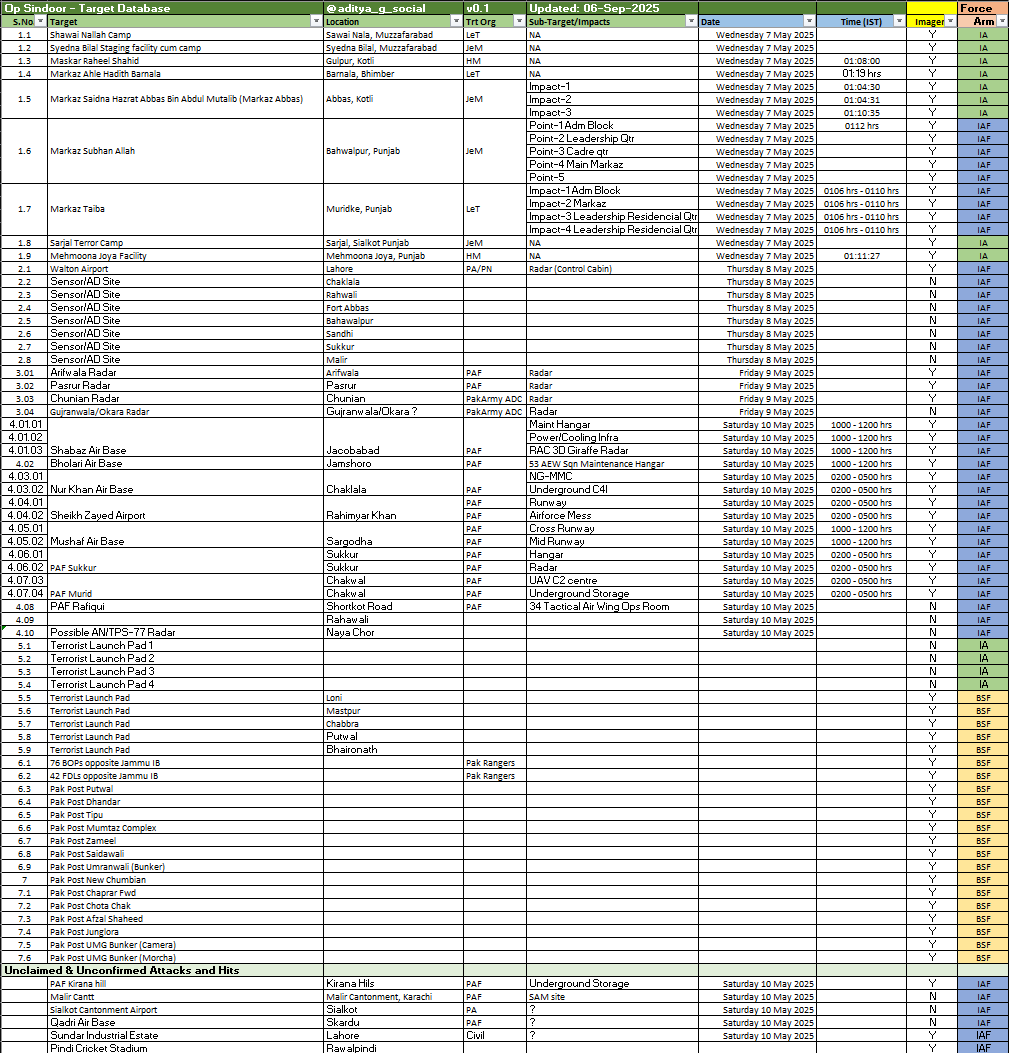
Task: Open the Time (IST) filter dropdown
Action: point(900,21)
